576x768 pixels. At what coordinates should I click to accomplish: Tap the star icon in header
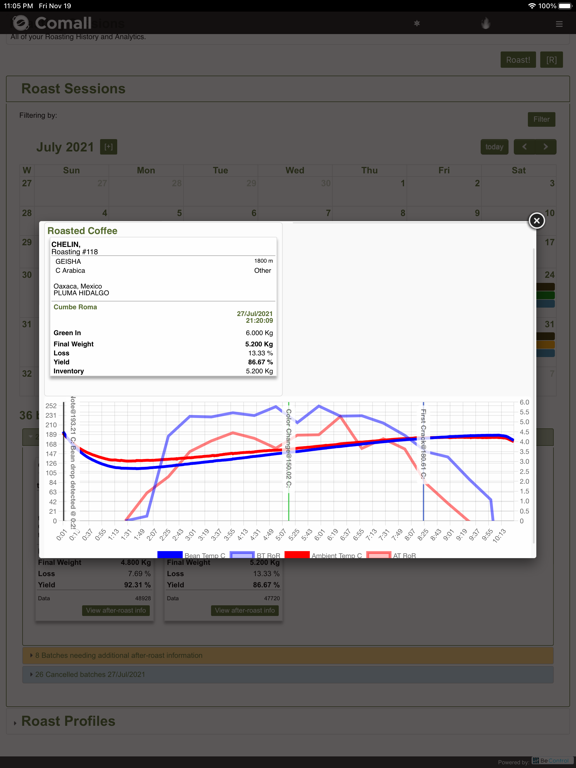[x=417, y=23]
